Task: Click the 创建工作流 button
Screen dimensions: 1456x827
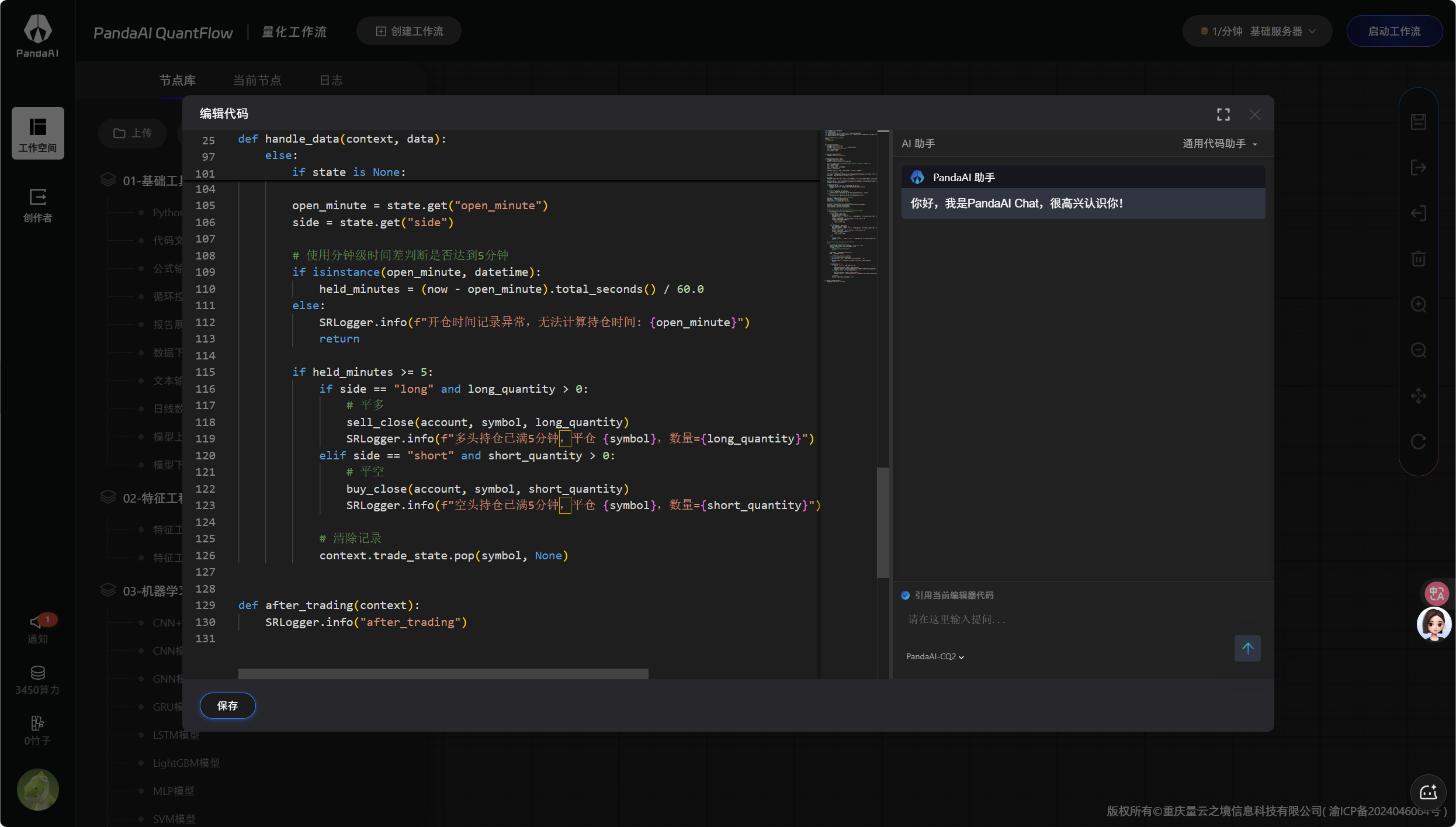Action: click(409, 32)
